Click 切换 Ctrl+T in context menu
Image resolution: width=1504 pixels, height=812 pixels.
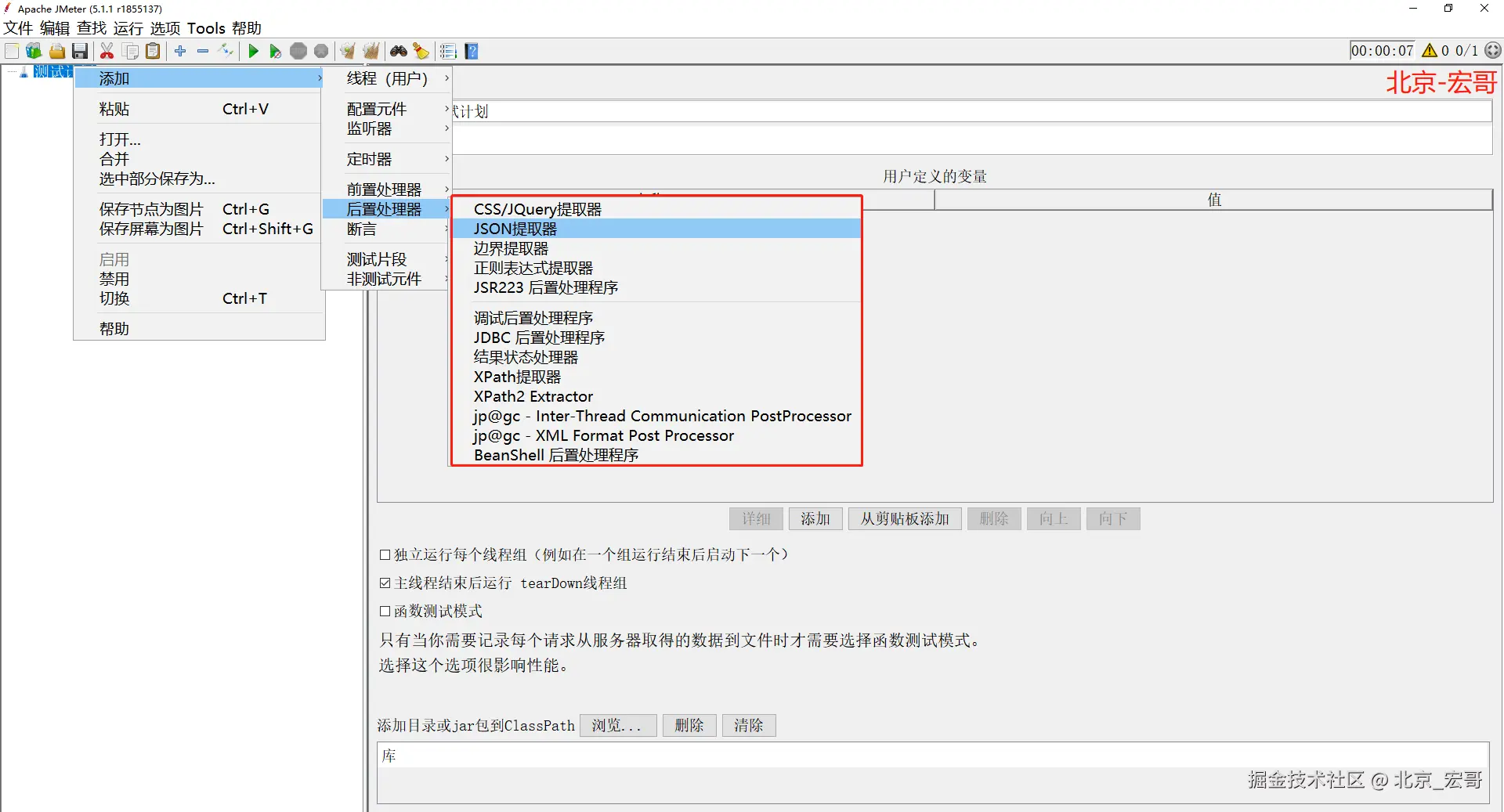pos(198,298)
